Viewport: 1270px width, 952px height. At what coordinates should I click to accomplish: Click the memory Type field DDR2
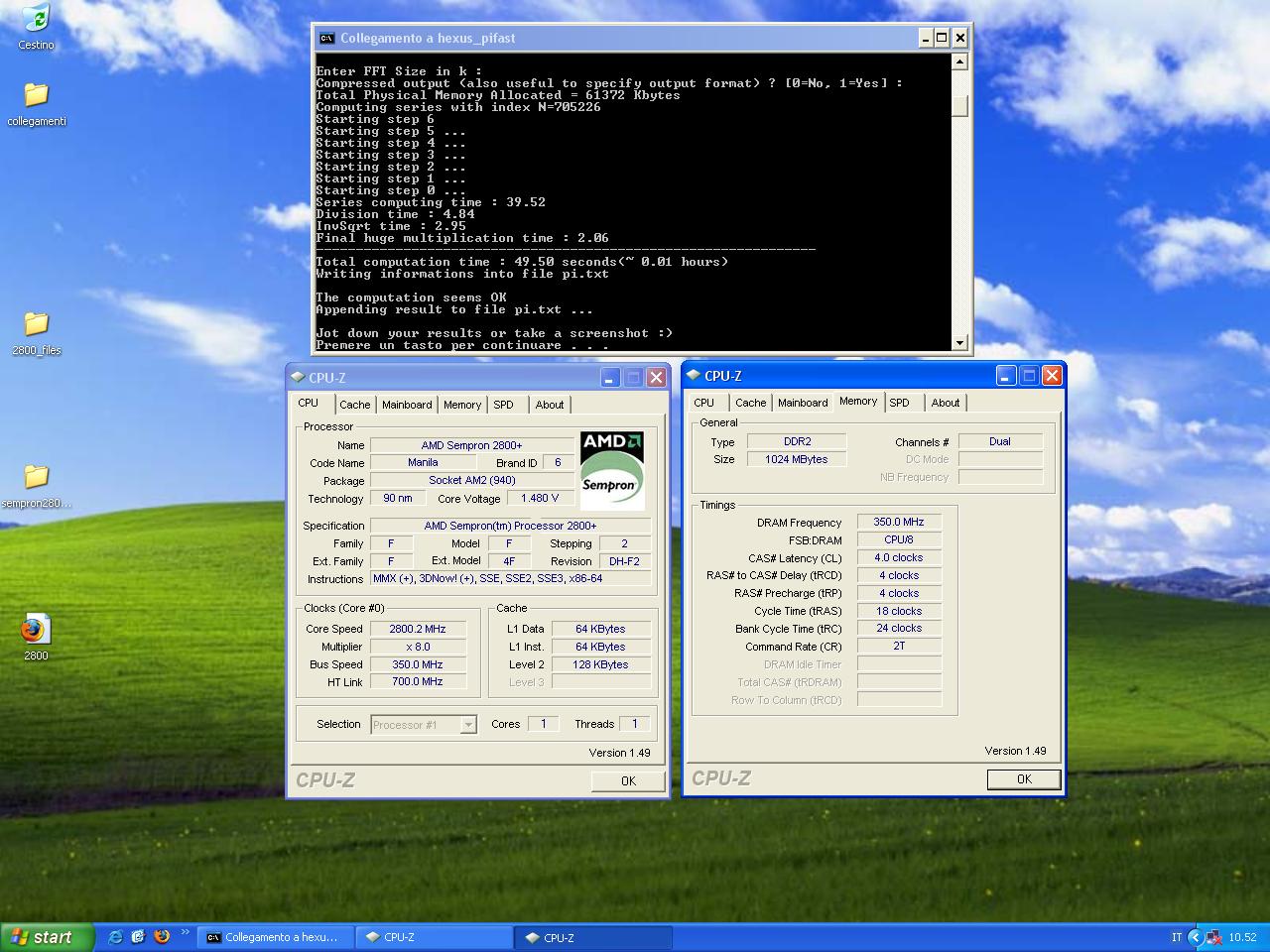tap(797, 441)
